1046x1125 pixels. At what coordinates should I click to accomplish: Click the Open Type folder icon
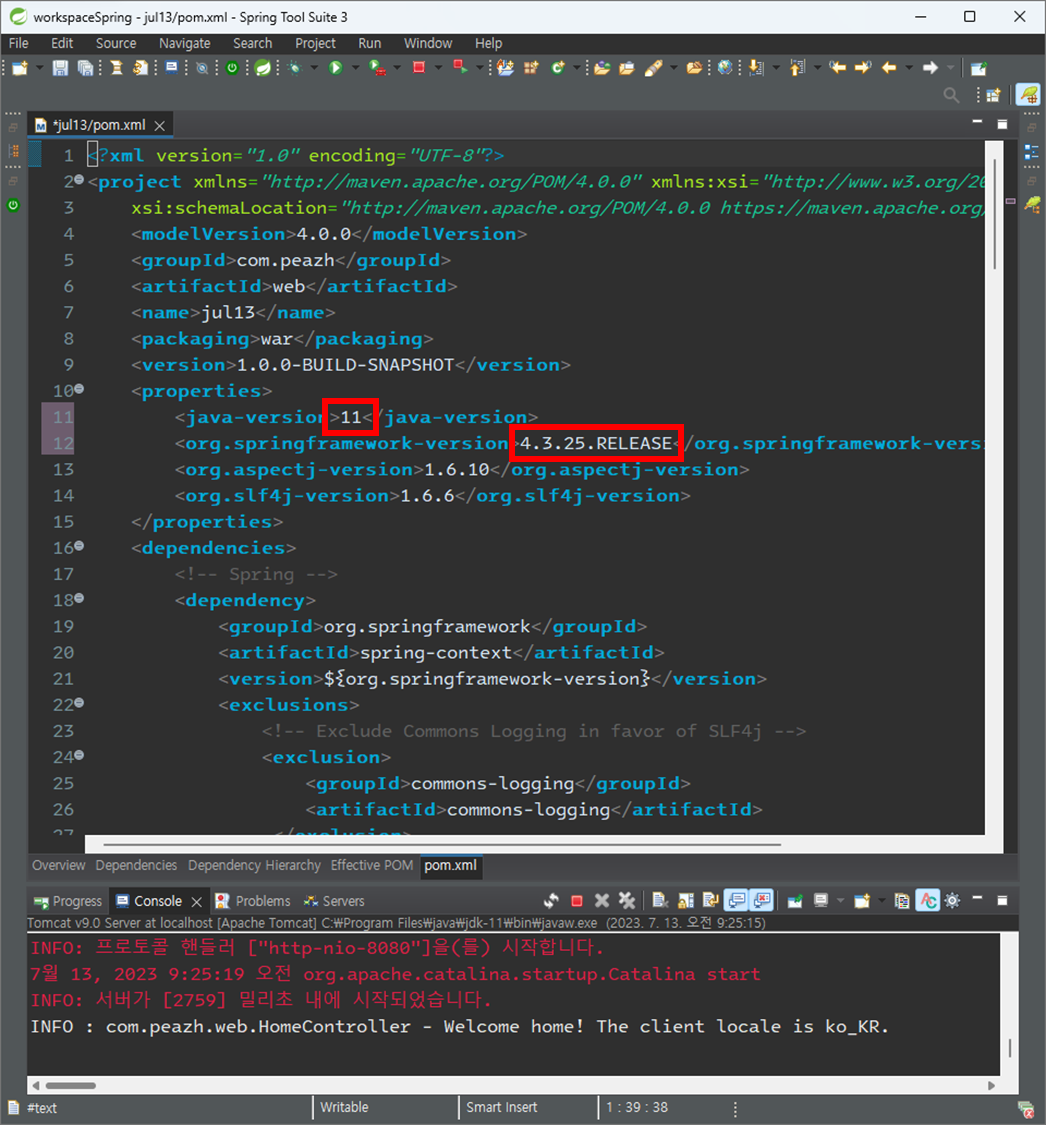pyautogui.click(x=602, y=68)
